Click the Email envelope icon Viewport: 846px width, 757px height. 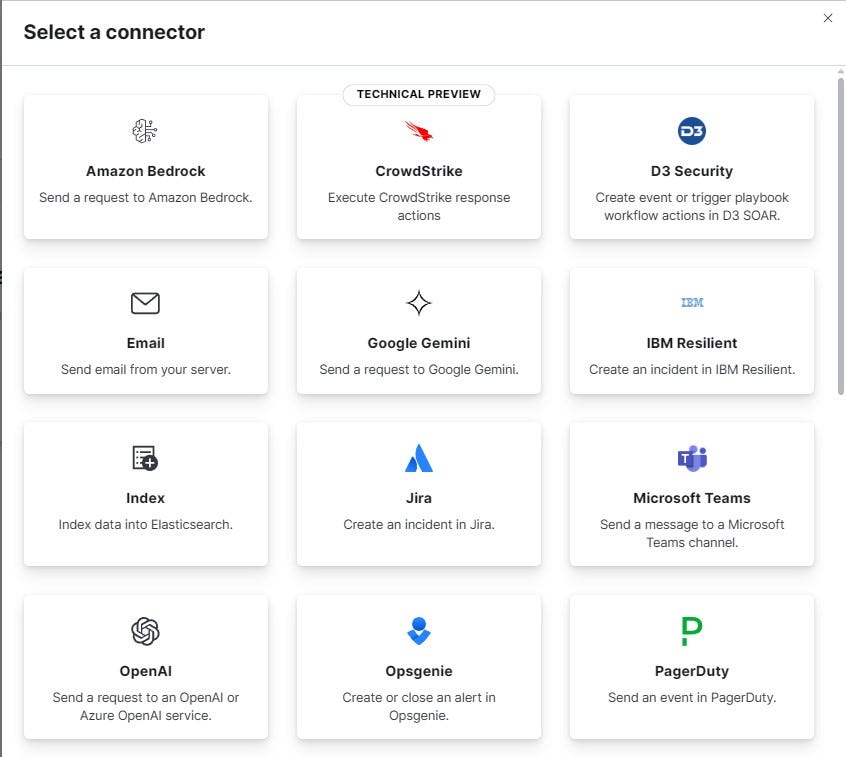(x=145, y=303)
